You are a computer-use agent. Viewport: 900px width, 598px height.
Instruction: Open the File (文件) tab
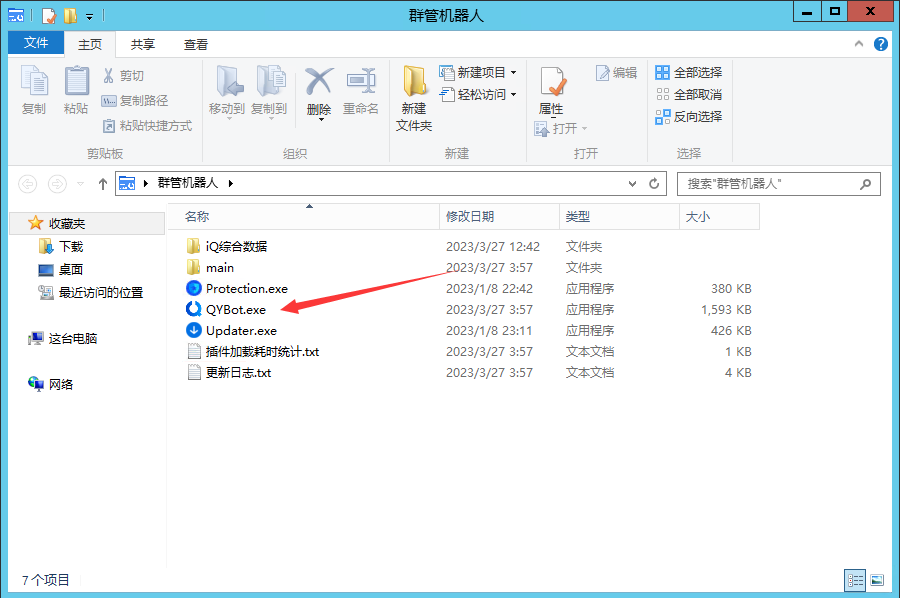coord(36,42)
